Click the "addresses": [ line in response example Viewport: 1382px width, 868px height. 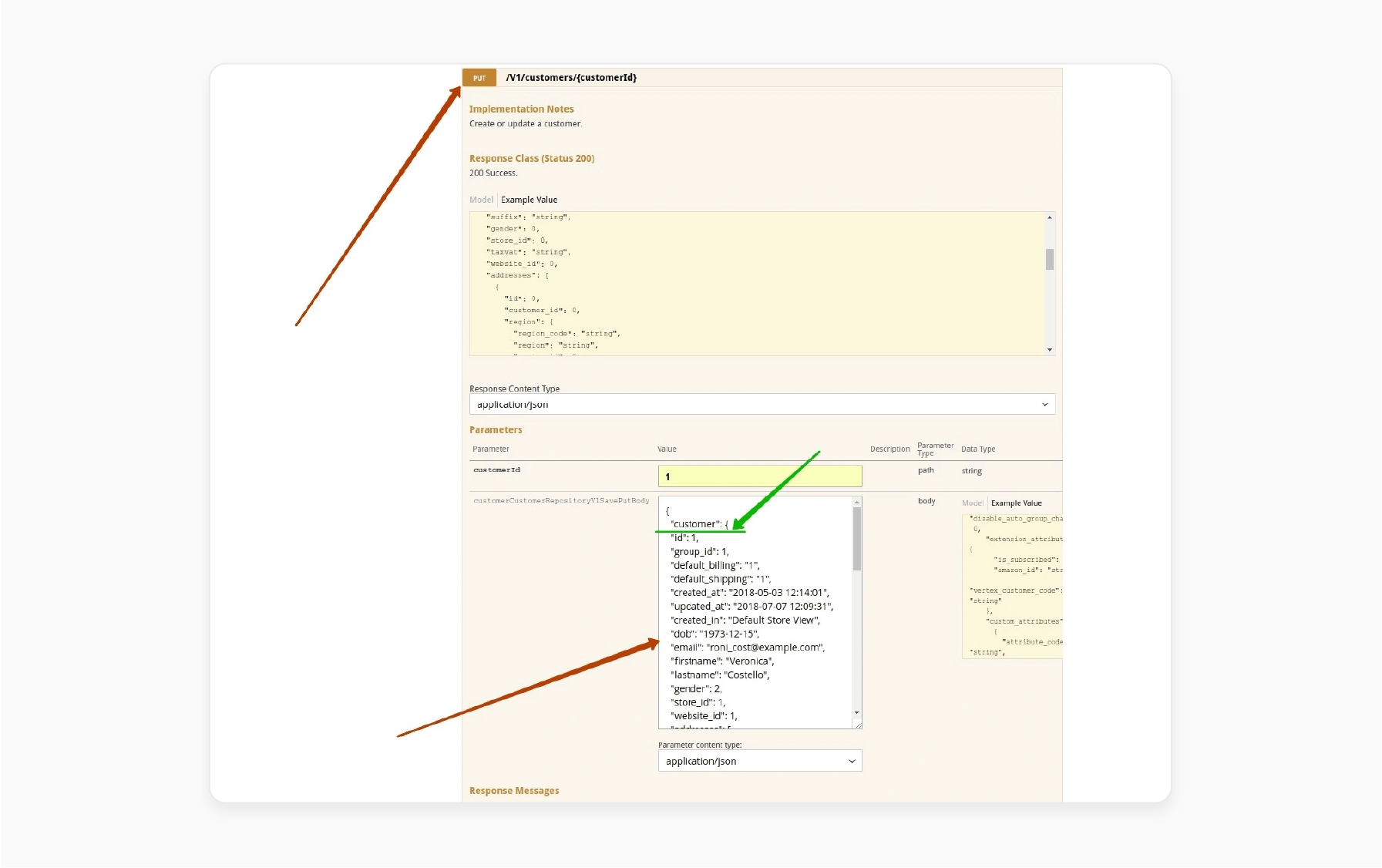tap(517, 275)
